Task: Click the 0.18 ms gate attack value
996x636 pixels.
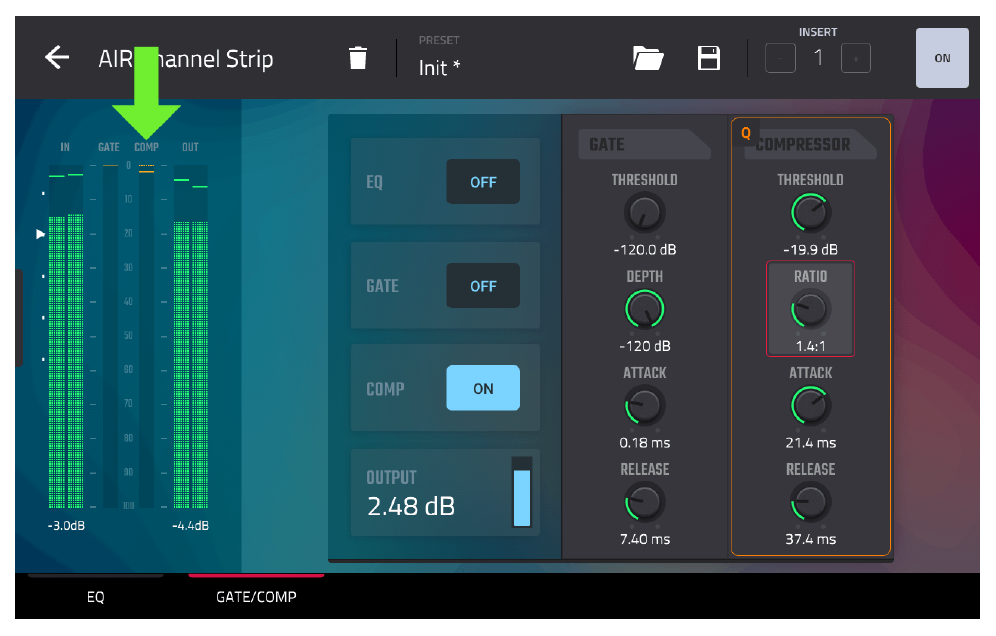Action: (645, 443)
